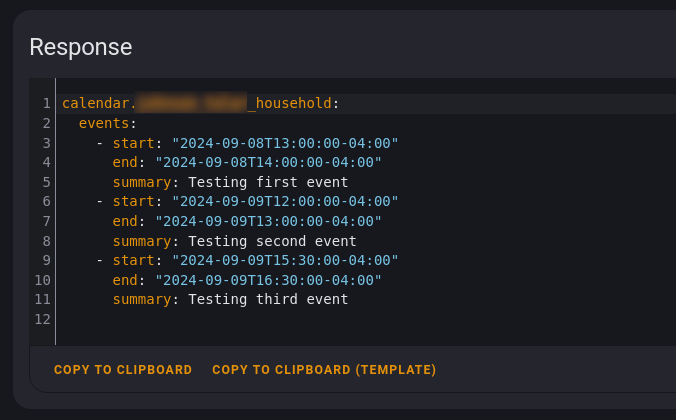Click line number 2 in gutter
The image size is (676, 420).
coord(46,123)
